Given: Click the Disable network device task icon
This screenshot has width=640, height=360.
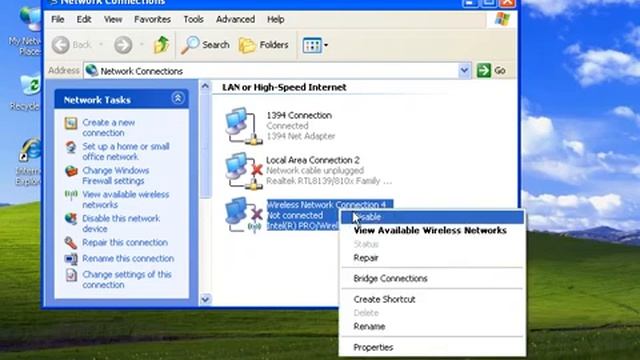Looking at the screenshot, I should tap(71, 219).
